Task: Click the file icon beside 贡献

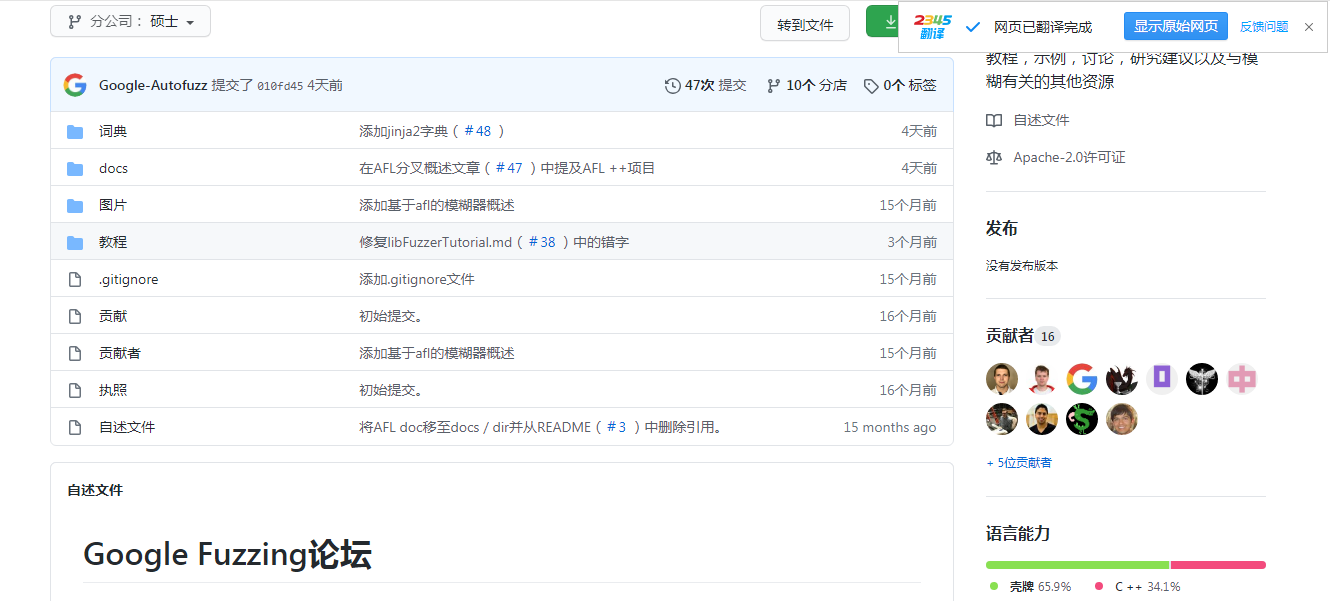Action: 75,316
